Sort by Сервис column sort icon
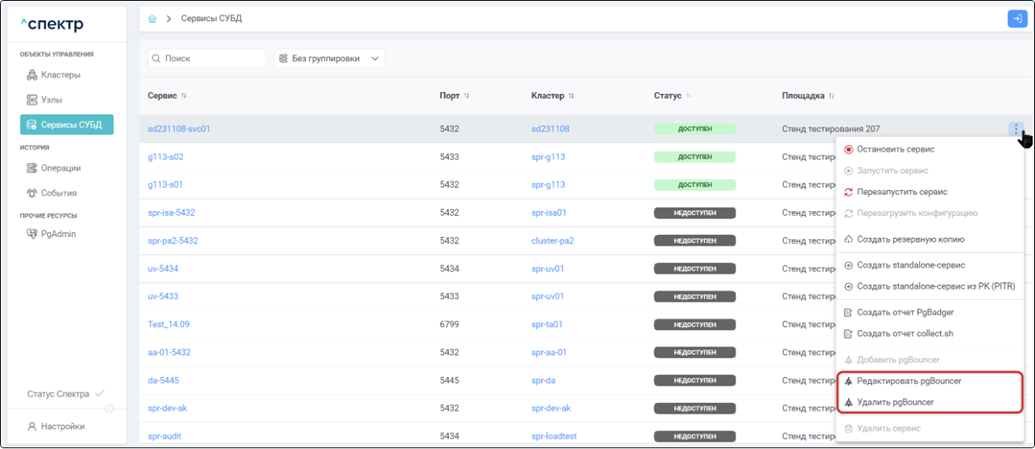 click(184, 96)
